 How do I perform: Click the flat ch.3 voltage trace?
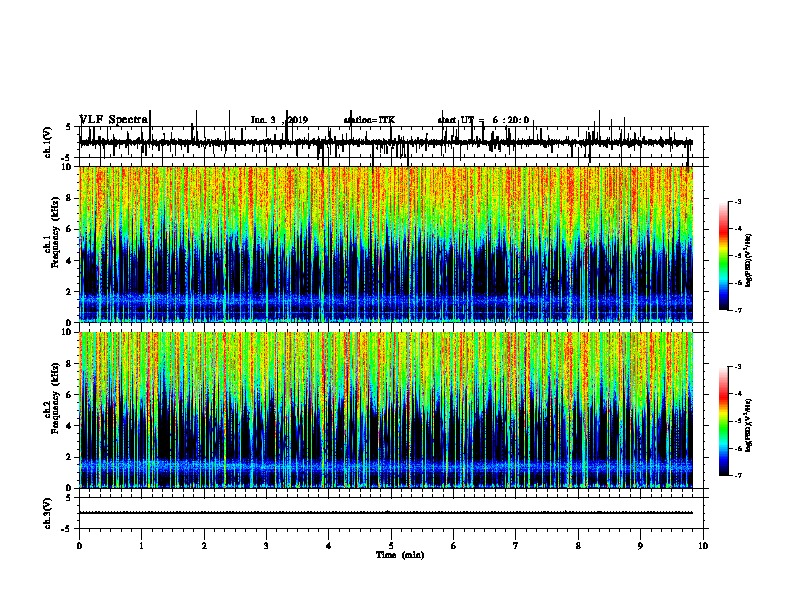(x=386, y=513)
